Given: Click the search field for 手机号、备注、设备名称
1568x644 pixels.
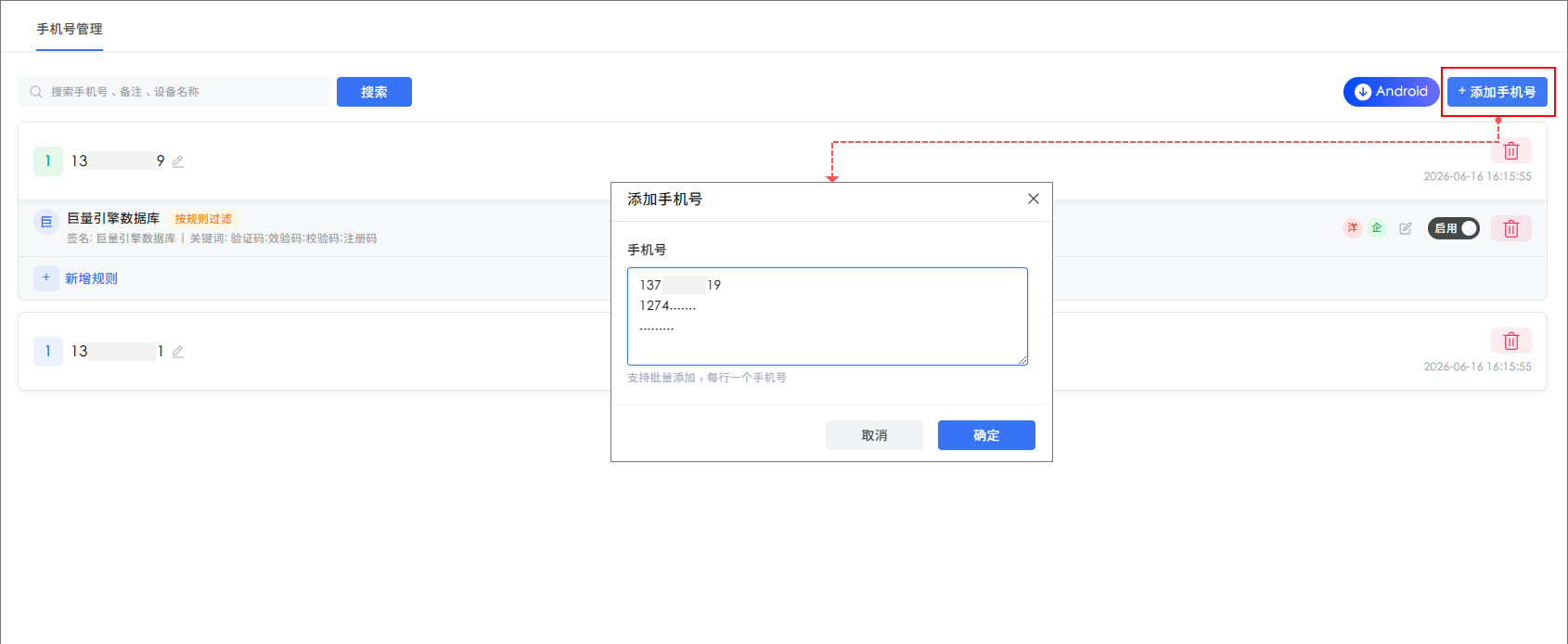Looking at the screenshot, I should 174,92.
